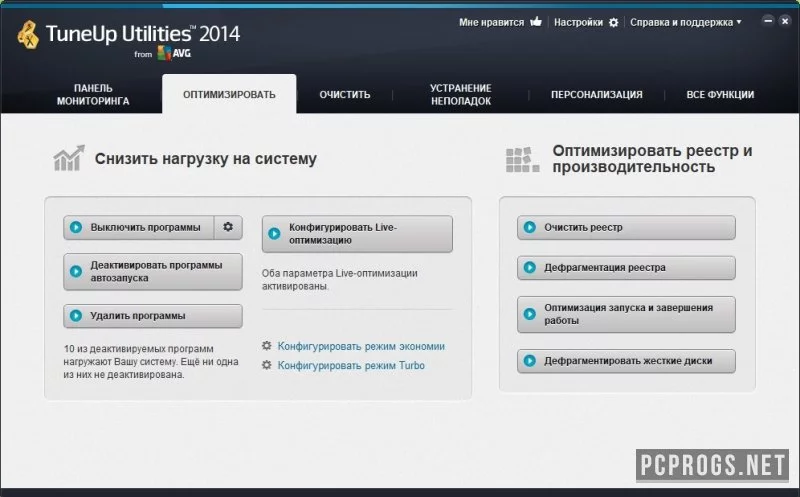Open Настройки text in header
The image size is (800, 497).
(x=578, y=22)
